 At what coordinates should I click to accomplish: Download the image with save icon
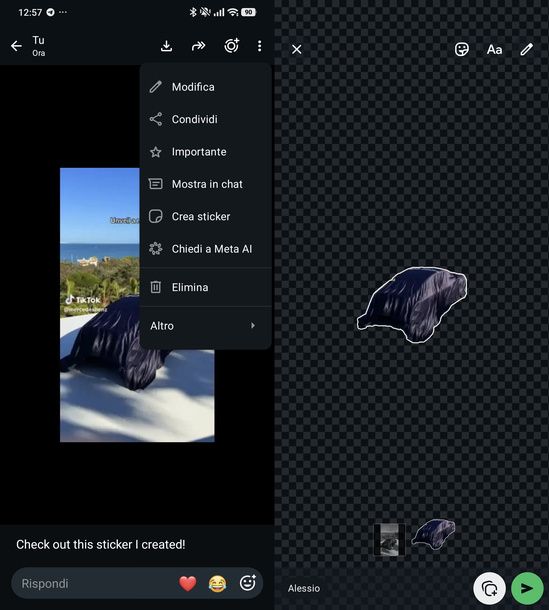pyautogui.click(x=167, y=46)
